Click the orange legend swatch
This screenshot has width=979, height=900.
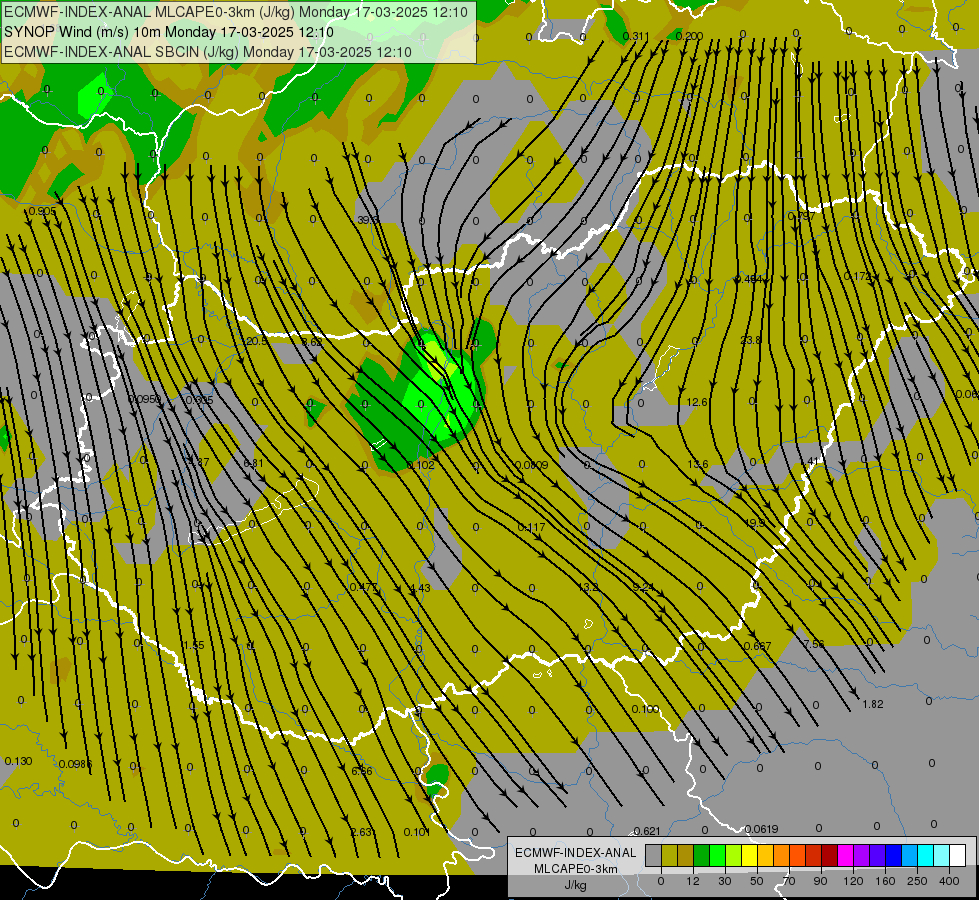[x=782, y=856]
